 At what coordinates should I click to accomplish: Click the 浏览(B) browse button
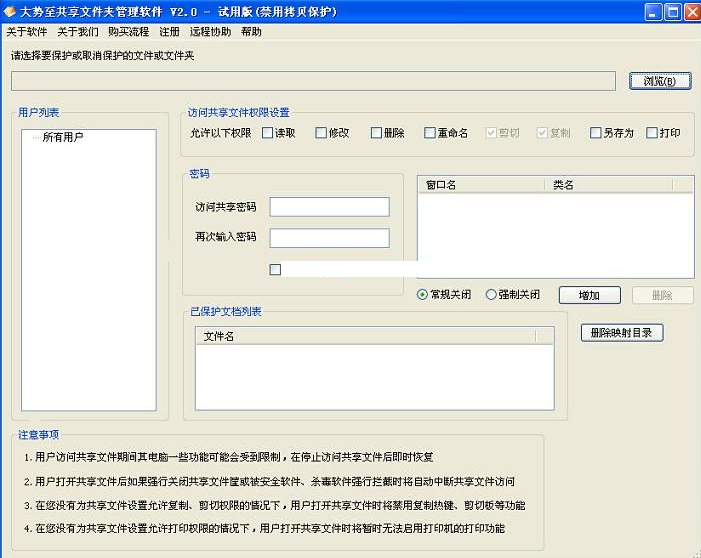point(660,81)
